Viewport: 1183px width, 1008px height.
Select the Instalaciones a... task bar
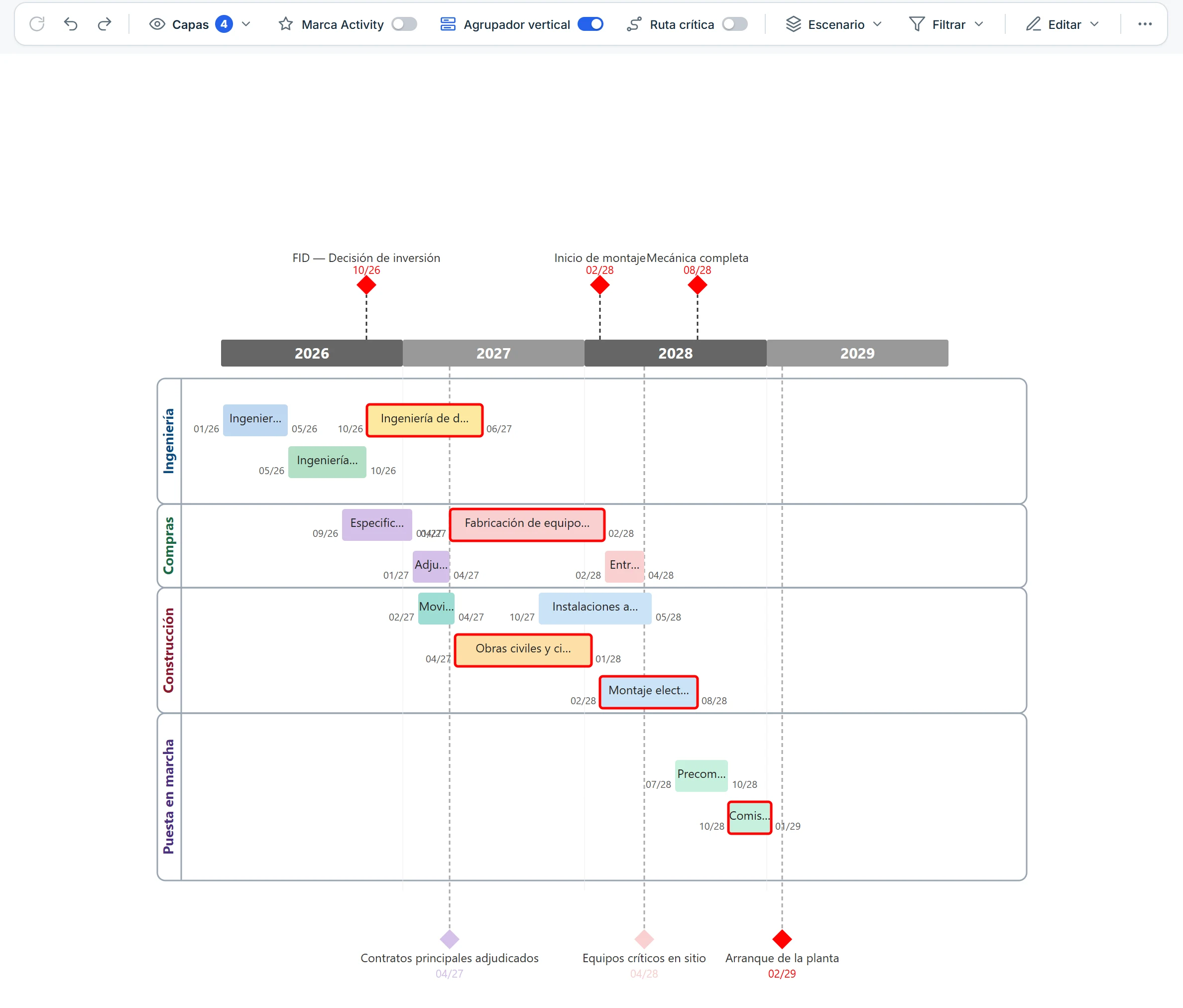click(595, 608)
